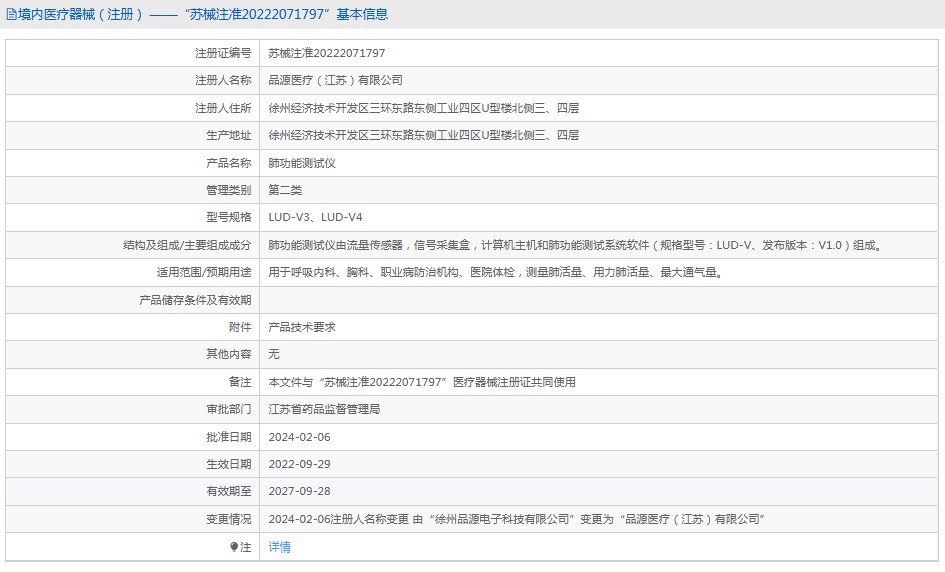This screenshot has height=572, width=945.
Task: Click approving department 江苏省药品监督管理局
Action: tap(324, 409)
